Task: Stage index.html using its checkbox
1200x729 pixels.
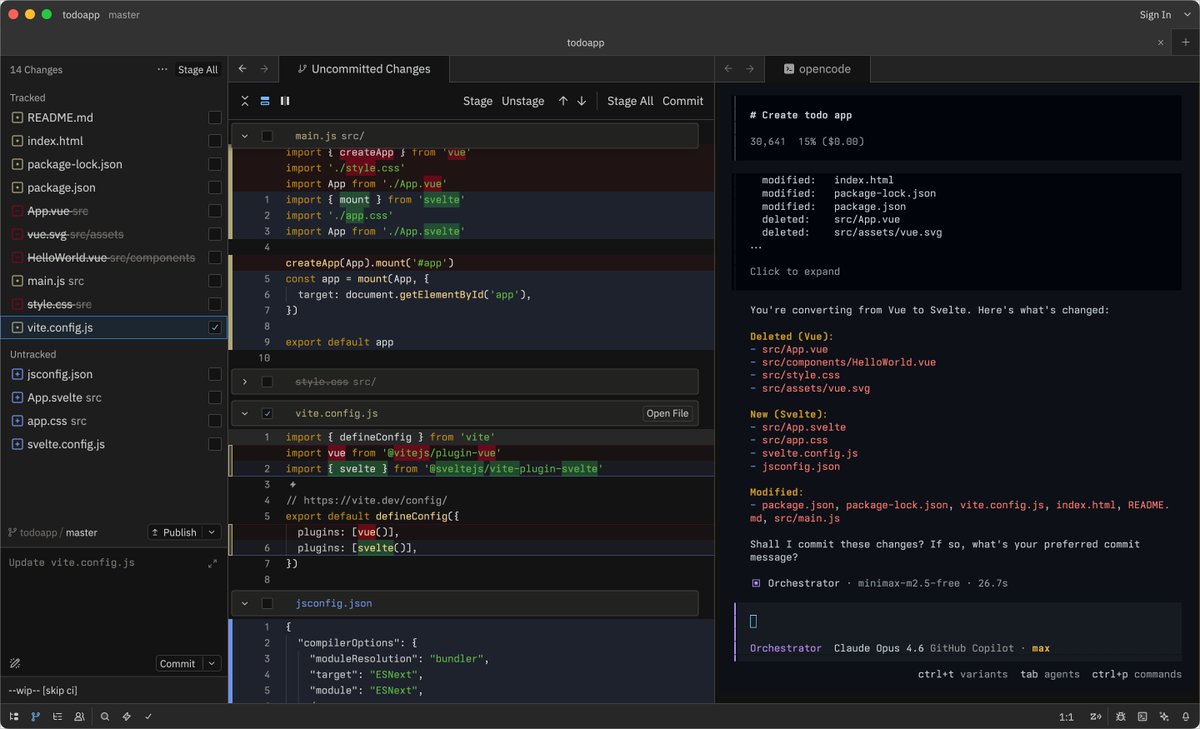Action: point(215,141)
